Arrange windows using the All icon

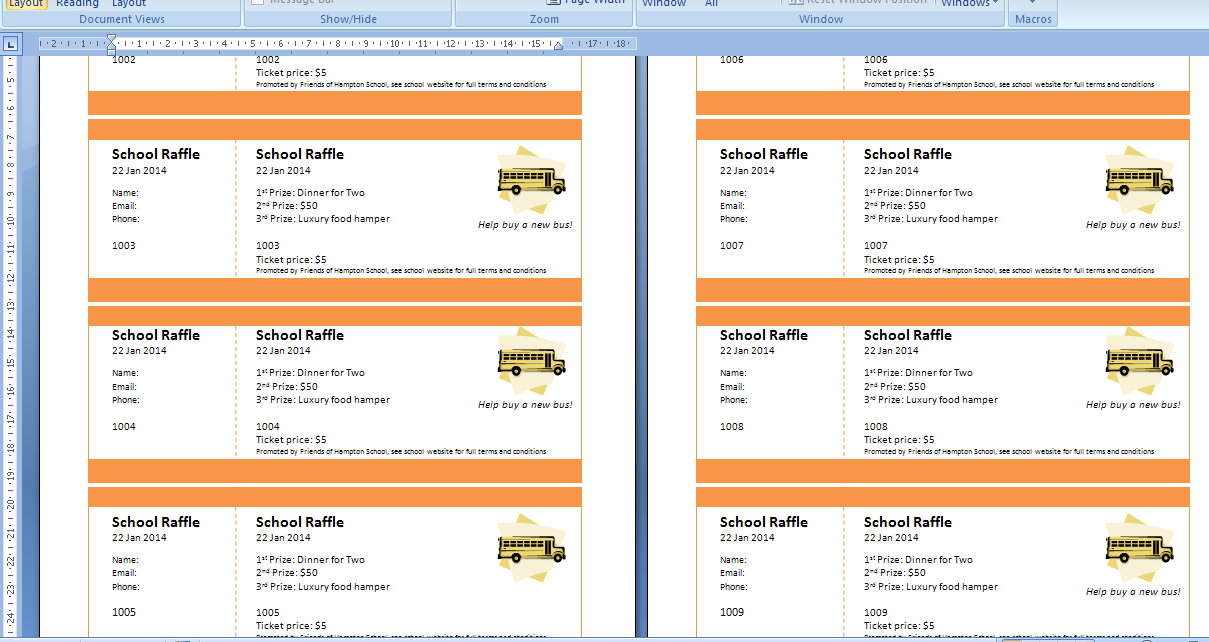pos(711,3)
